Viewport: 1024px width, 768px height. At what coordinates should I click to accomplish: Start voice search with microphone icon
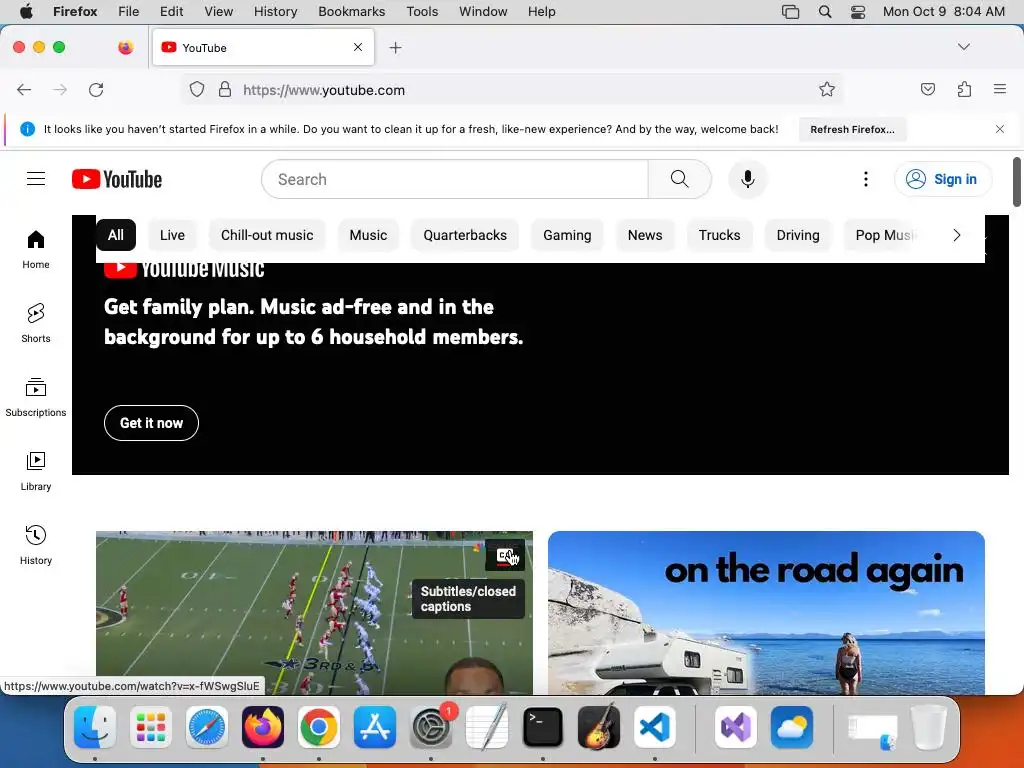[748, 179]
